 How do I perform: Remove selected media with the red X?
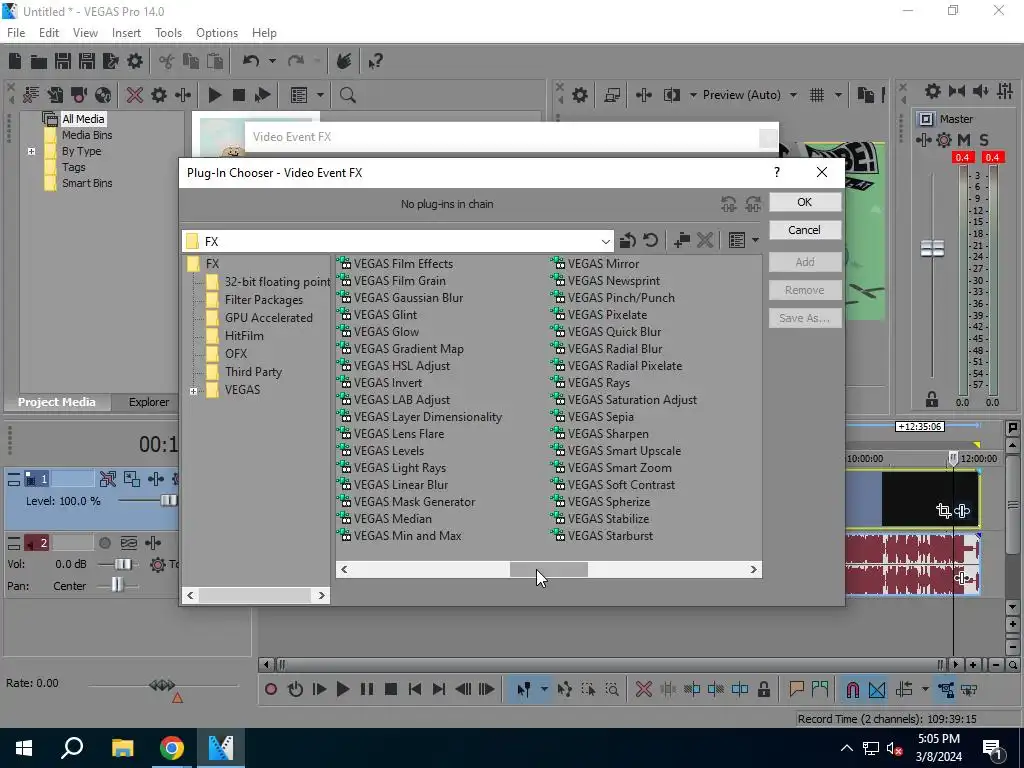coord(135,95)
